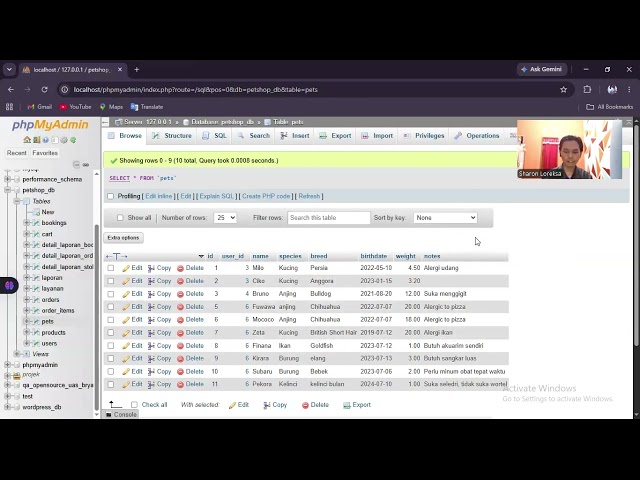Expand the orders table node
640x480 pixels.
click(26, 300)
